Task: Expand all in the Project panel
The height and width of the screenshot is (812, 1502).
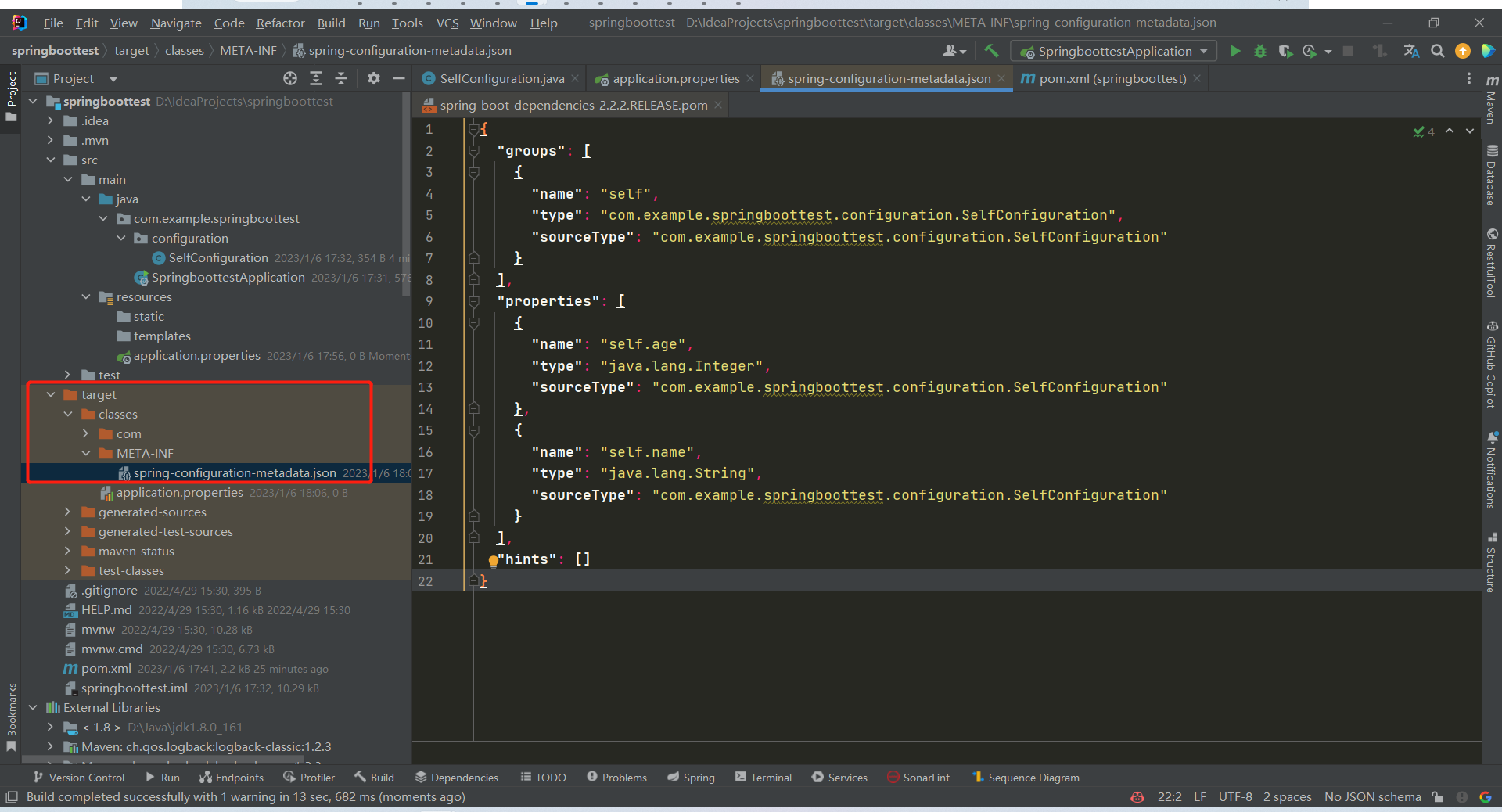Action: coord(316,78)
